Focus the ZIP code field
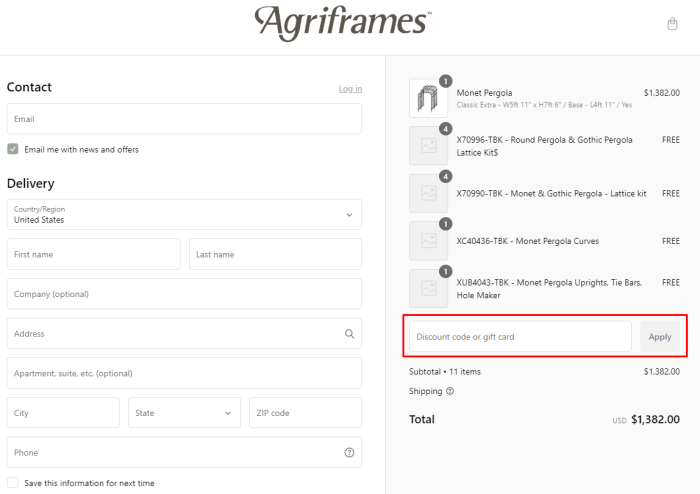 click(305, 413)
